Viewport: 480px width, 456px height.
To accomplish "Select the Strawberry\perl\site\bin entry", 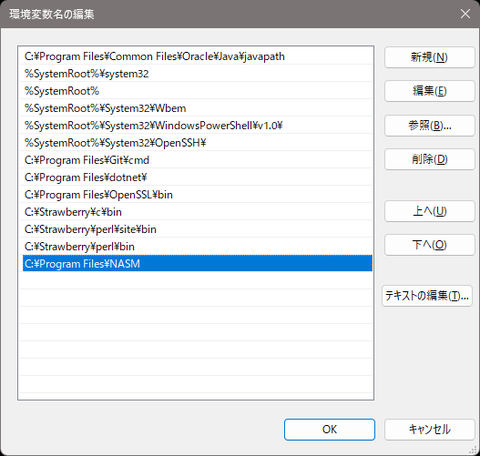I will (196, 230).
